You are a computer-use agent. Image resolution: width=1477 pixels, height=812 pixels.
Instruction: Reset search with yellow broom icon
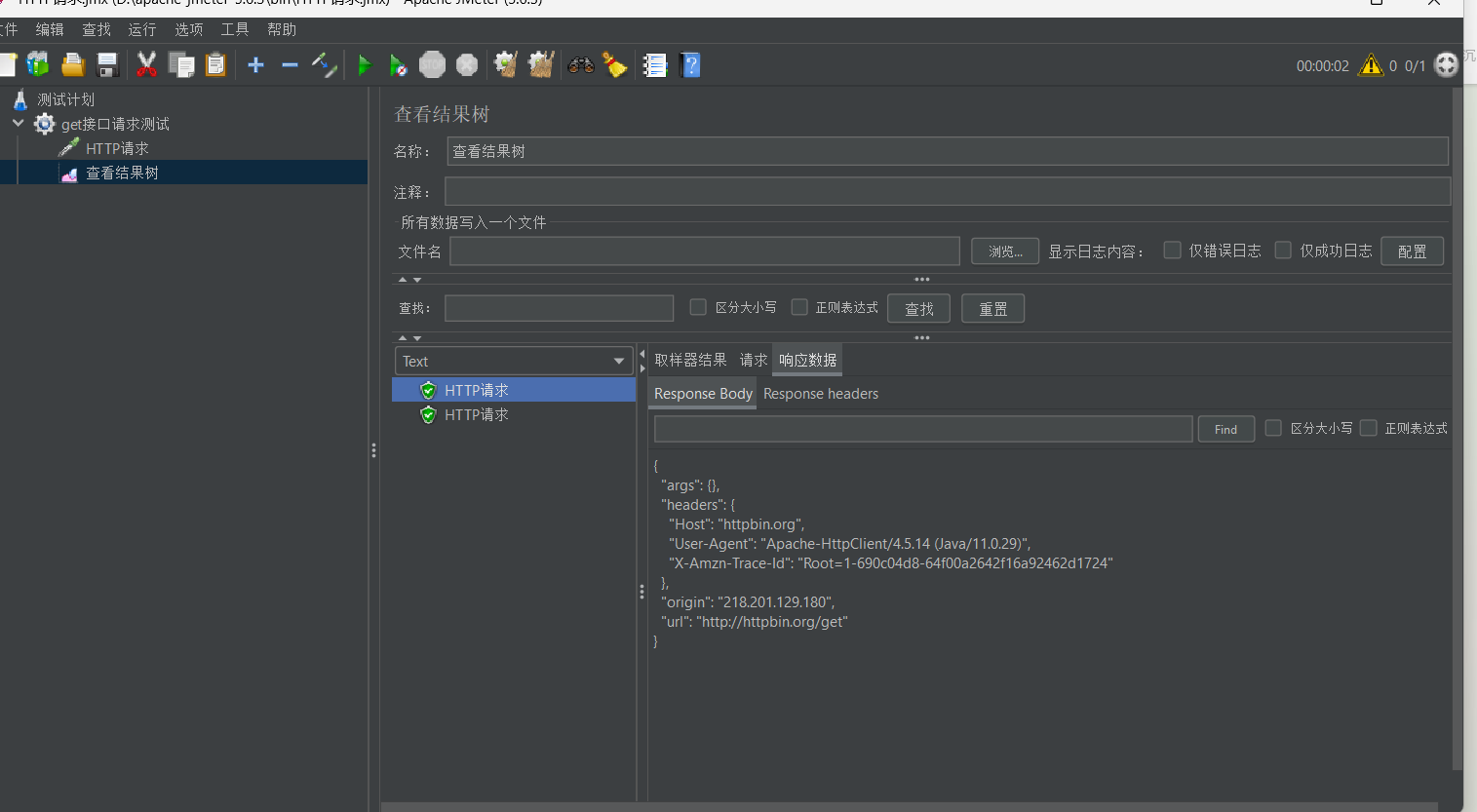click(x=615, y=65)
